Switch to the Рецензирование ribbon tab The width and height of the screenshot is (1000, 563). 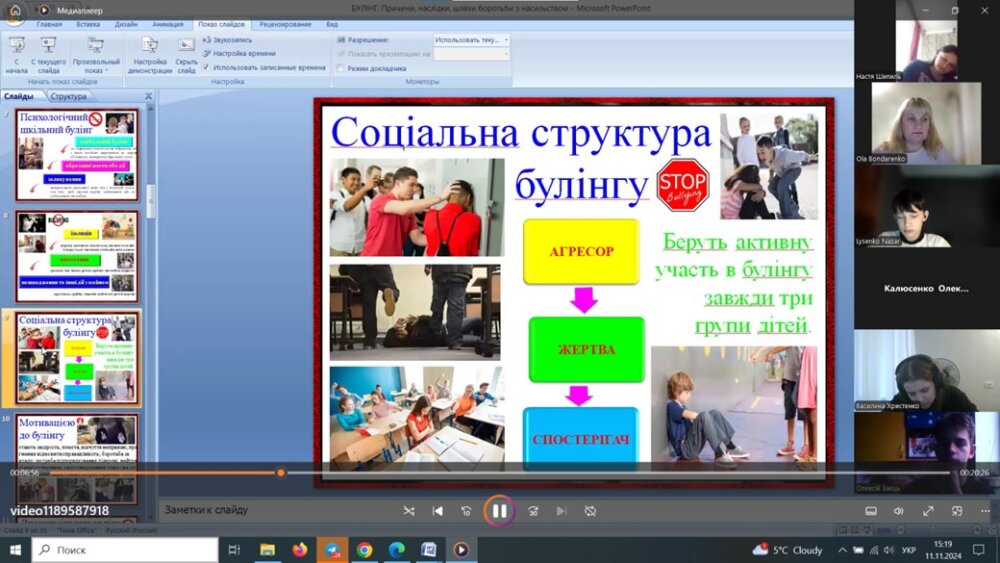[285, 24]
